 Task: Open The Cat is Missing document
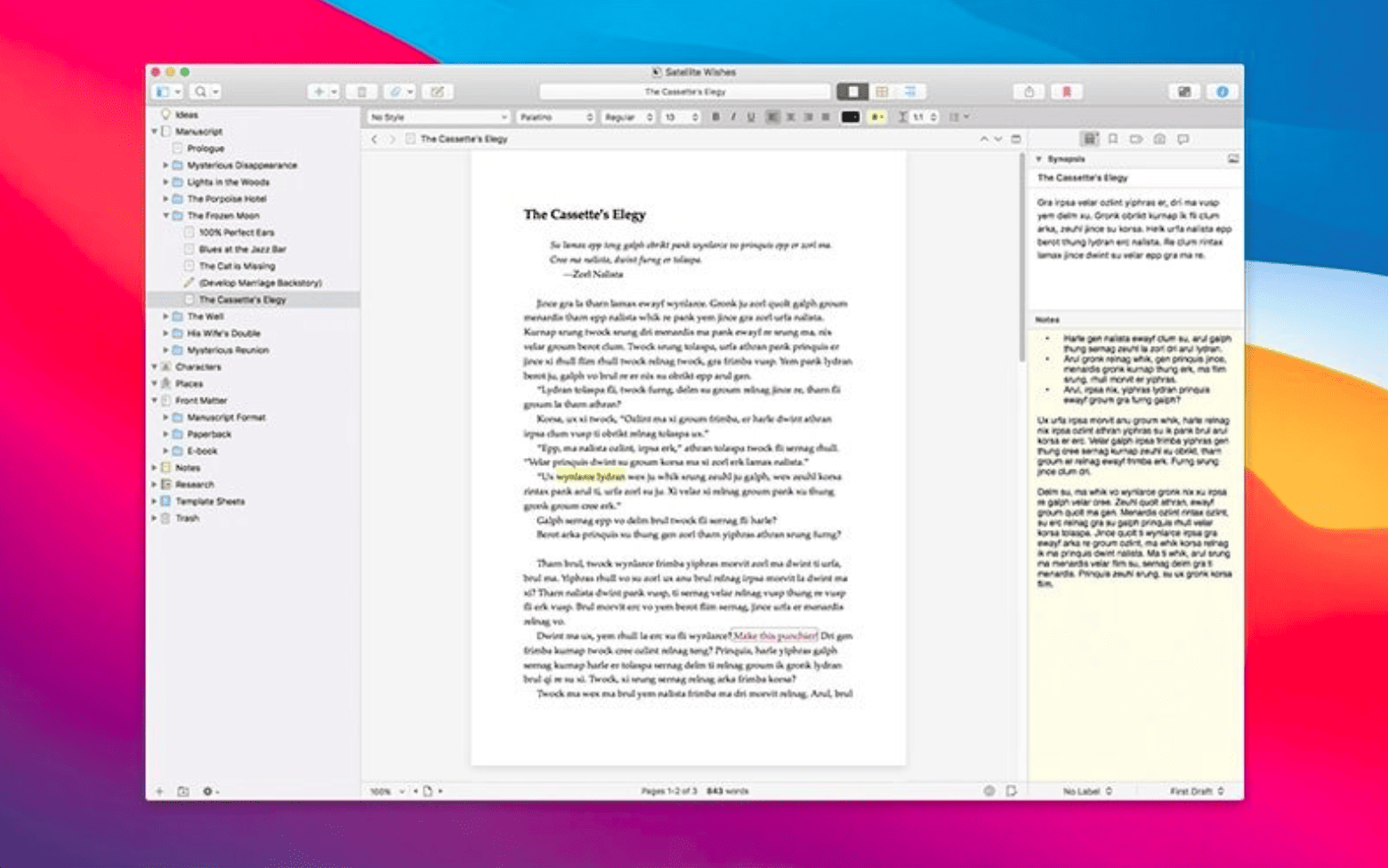click(237, 267)
